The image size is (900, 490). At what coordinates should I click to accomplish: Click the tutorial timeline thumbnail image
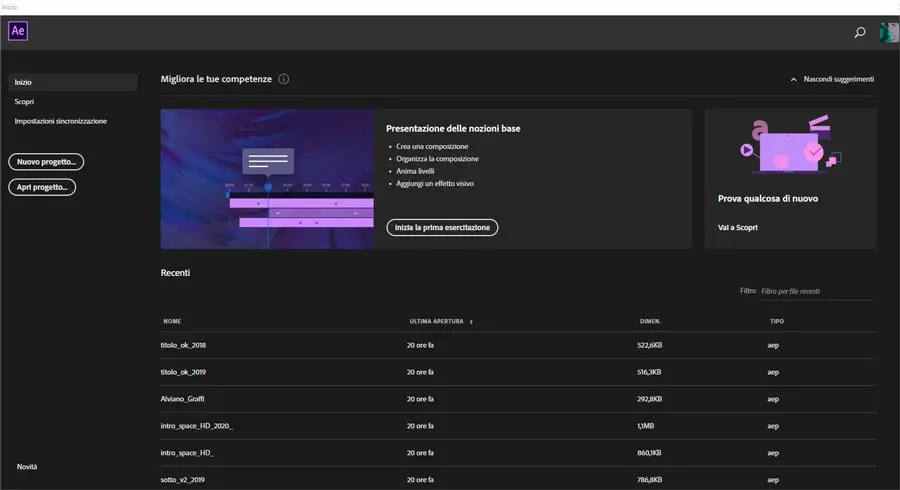[x=267, y=179]
